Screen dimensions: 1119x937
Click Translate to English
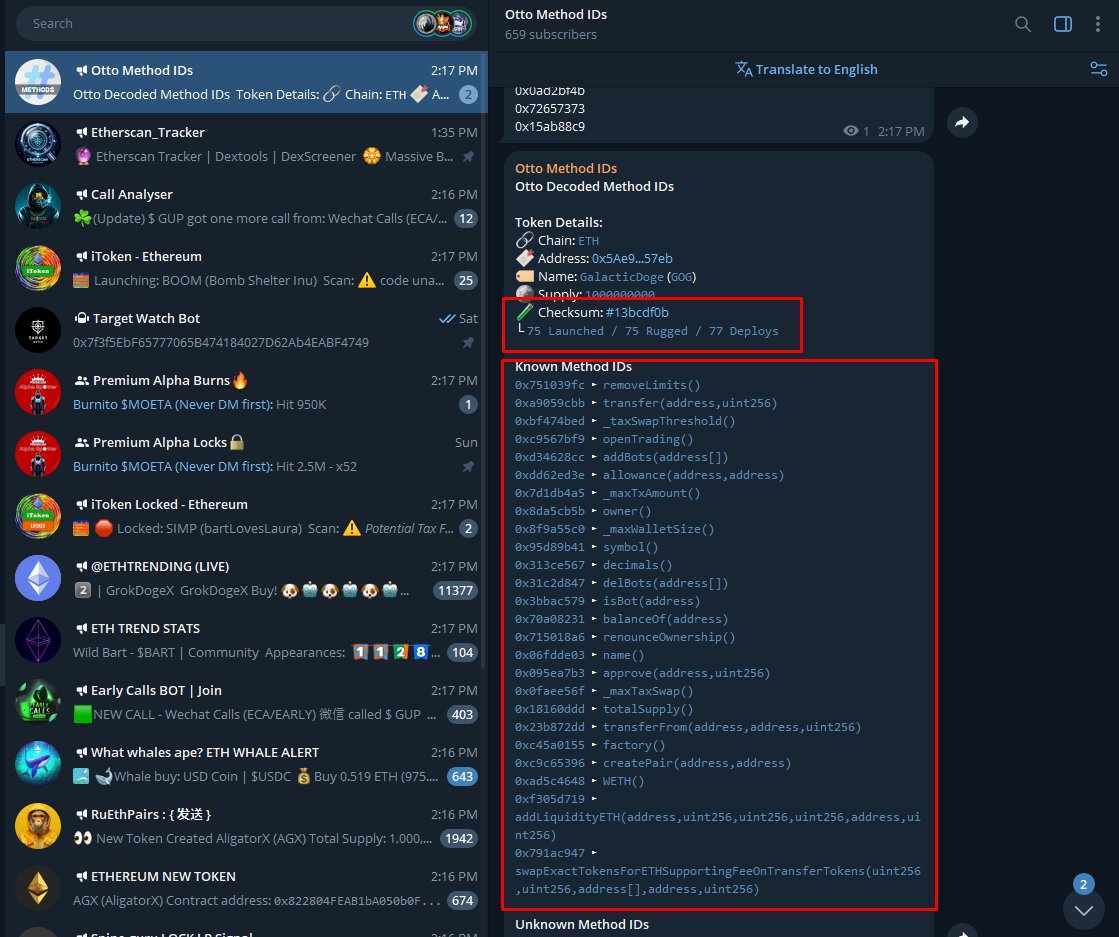click(x=806, y=69)
